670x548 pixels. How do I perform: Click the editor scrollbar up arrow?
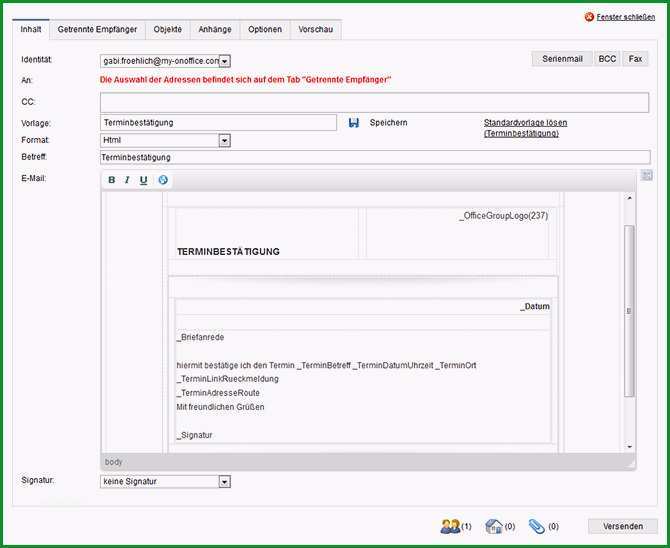(x=629, y=198)
